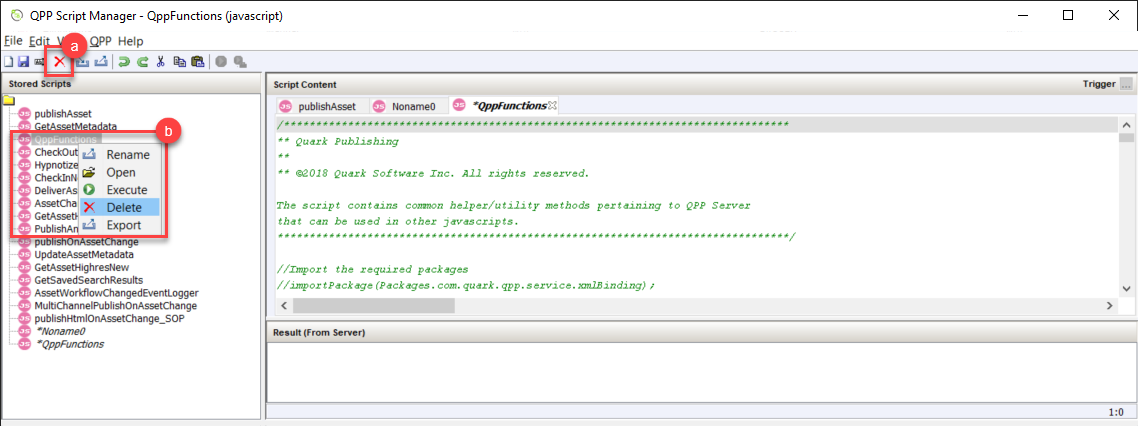Maximize the QPP Script Manager window
This screenshot has width=1138, height=426.
click(1068, 15)
